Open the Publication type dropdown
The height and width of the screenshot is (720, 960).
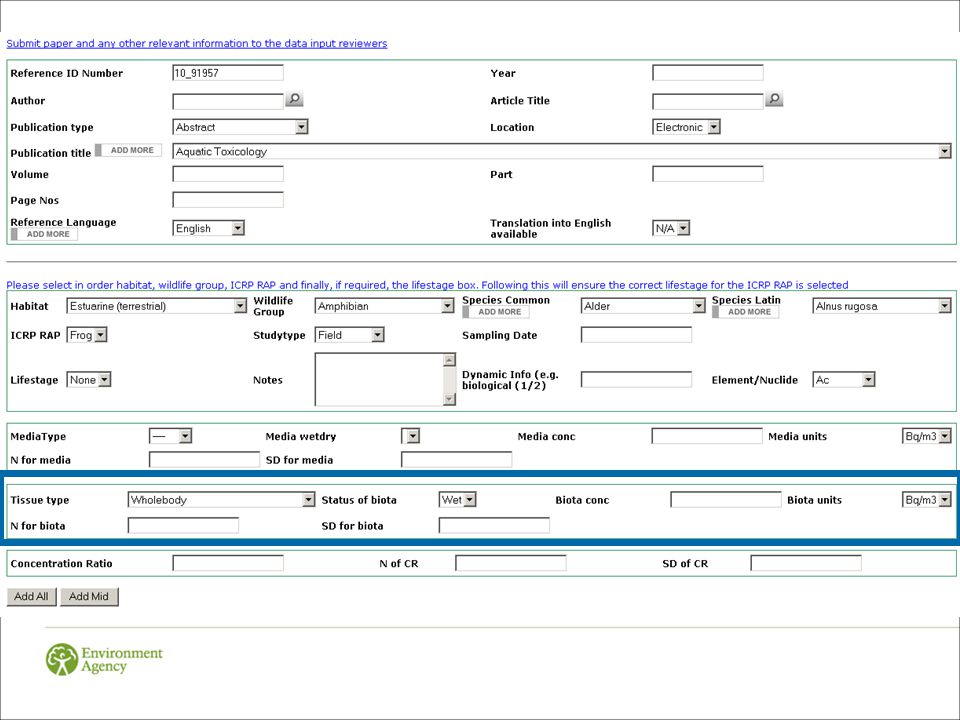(240, 127)
